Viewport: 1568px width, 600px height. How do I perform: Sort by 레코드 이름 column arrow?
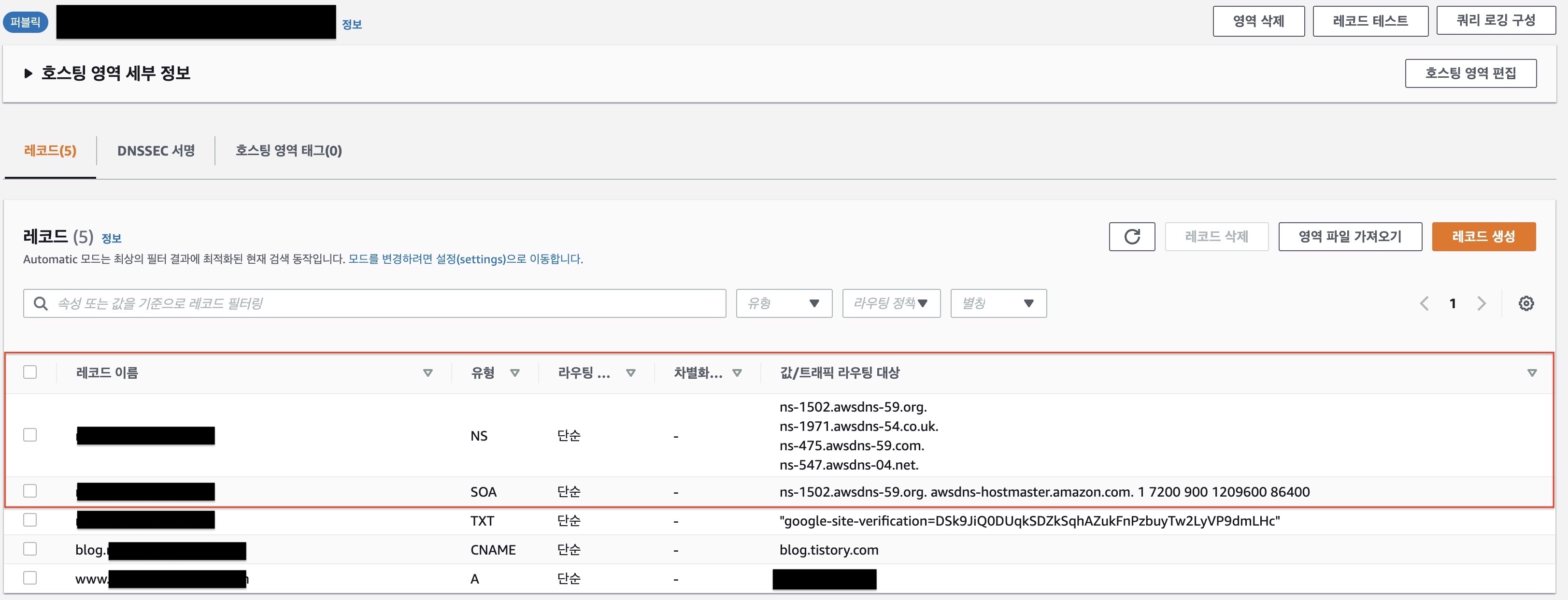click(428, 372)
